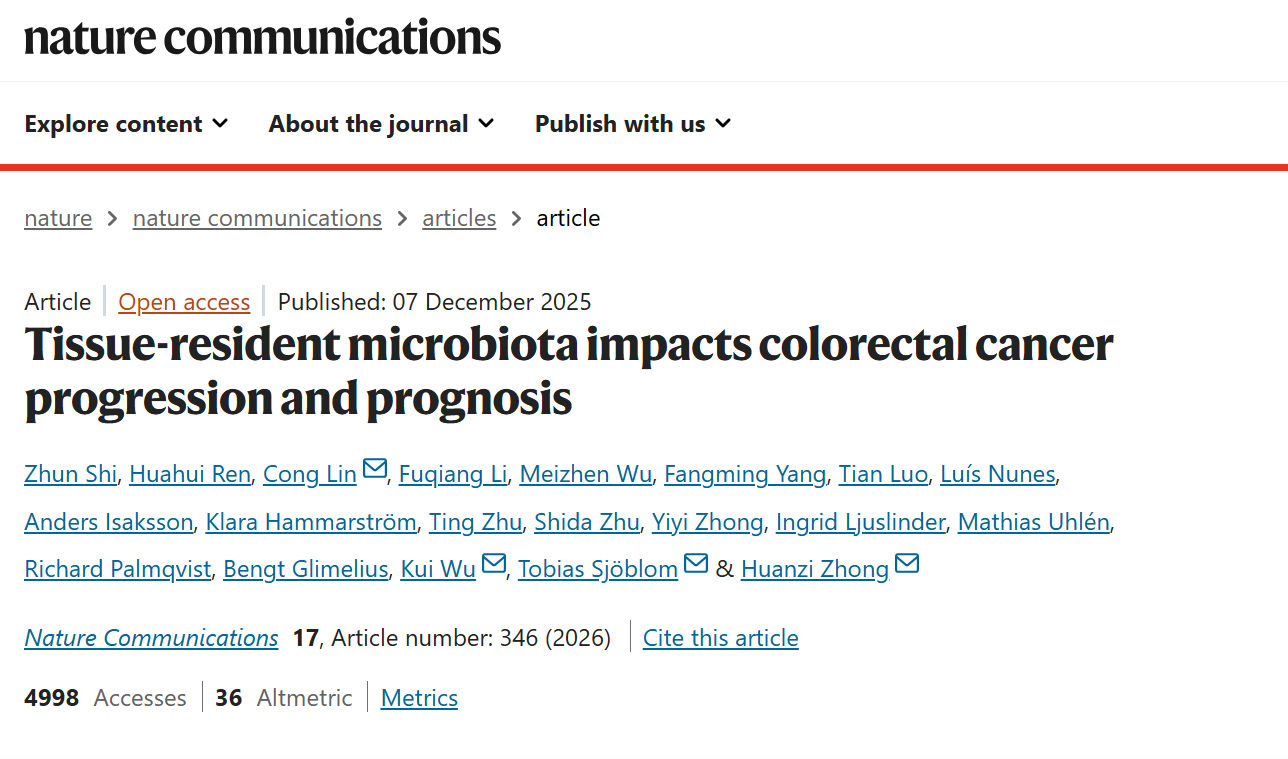Click the Open access link
This screenshot has width=1288, height=759.
click(x=184, y=302)
